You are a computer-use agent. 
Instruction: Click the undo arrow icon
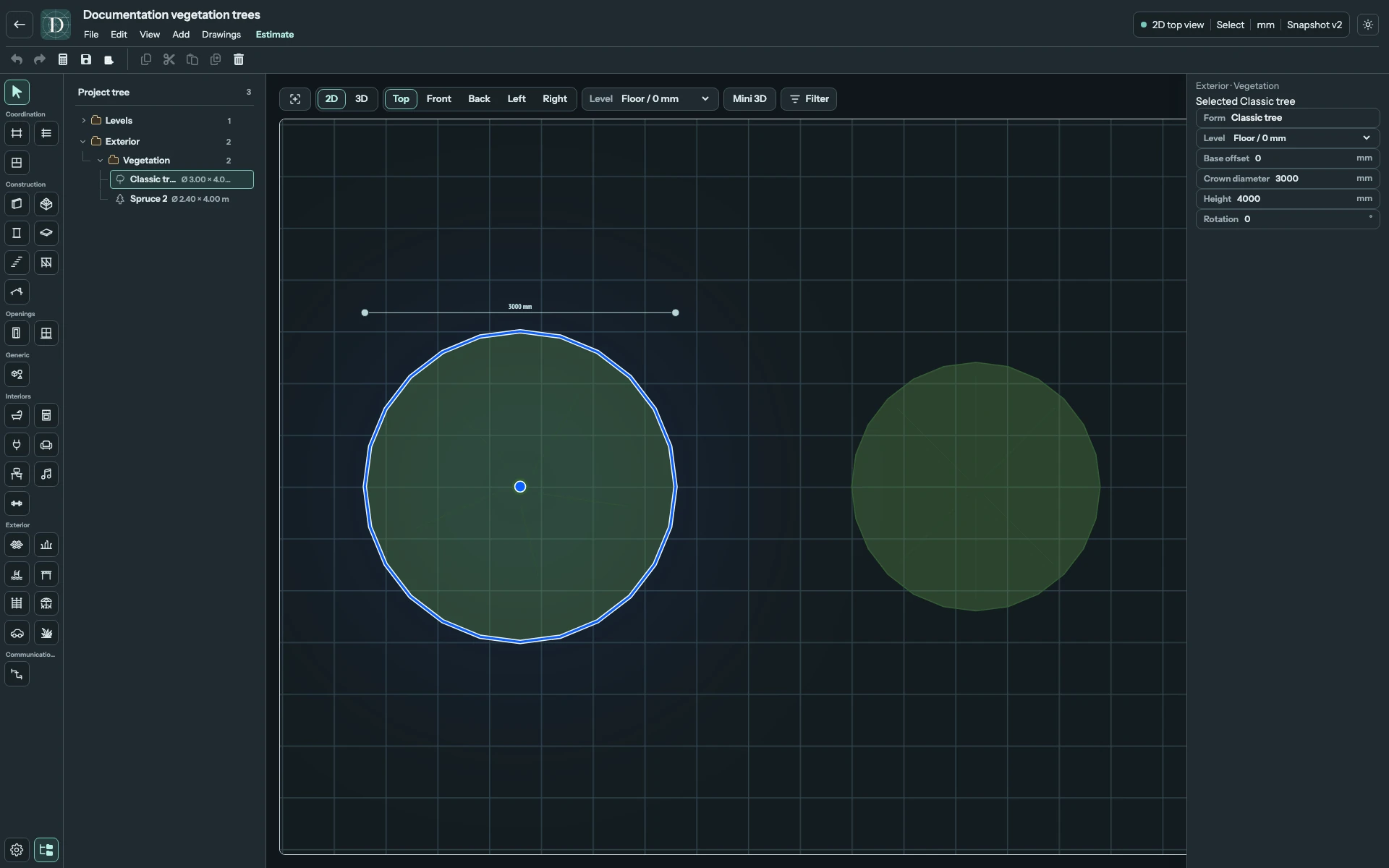17,59
